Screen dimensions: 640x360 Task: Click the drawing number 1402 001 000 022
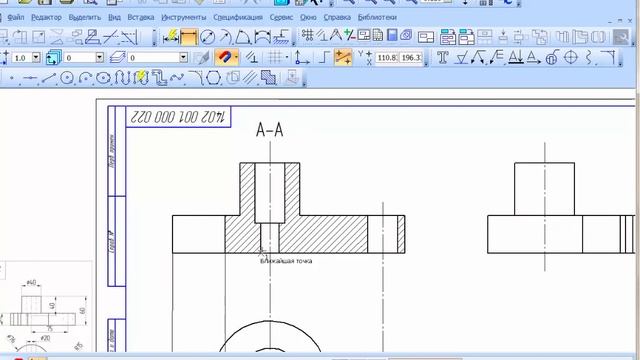coord(178,117)
